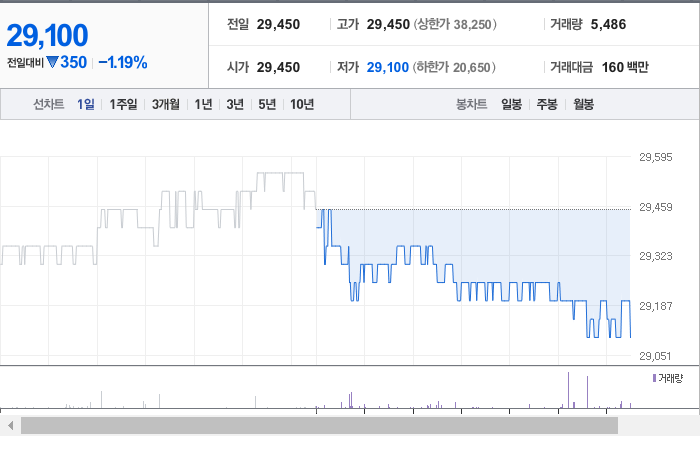The width and height of the screenshot is (700, 450).
Task: Open the 1년 line chart
Action: [203, 104]
